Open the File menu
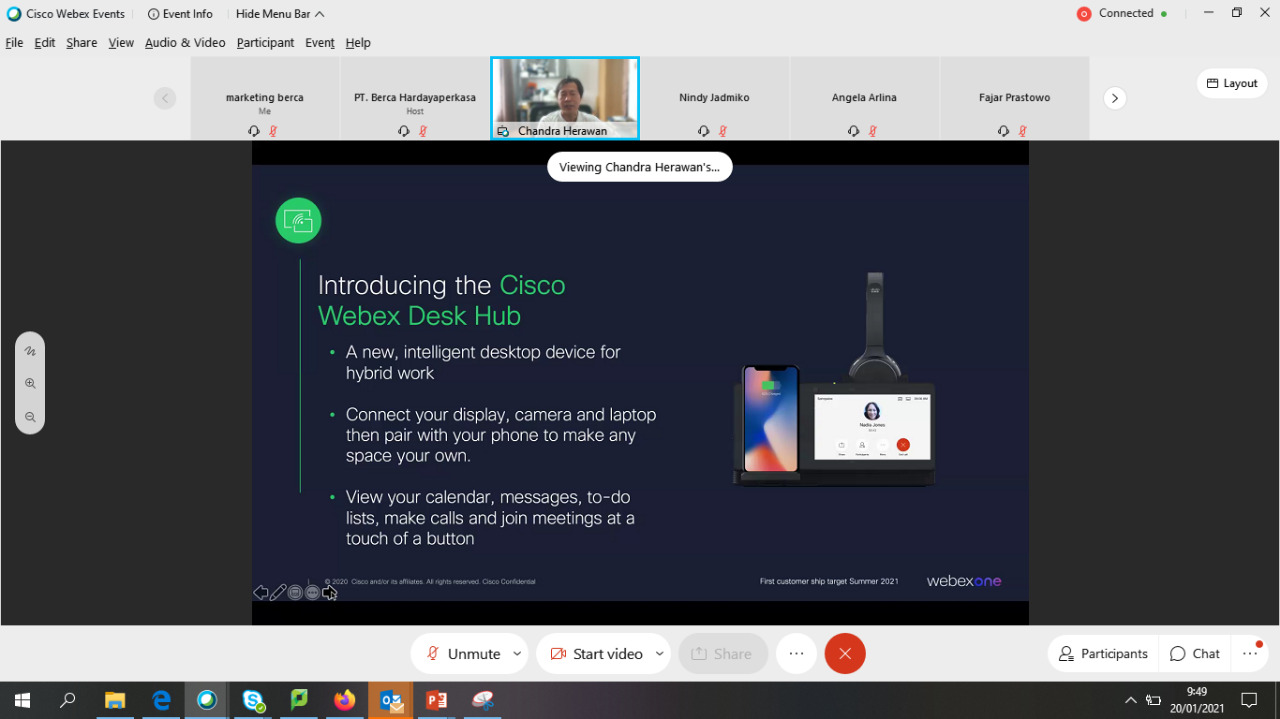The height and width of the screenshot is (719, 1280). (14, 43)
